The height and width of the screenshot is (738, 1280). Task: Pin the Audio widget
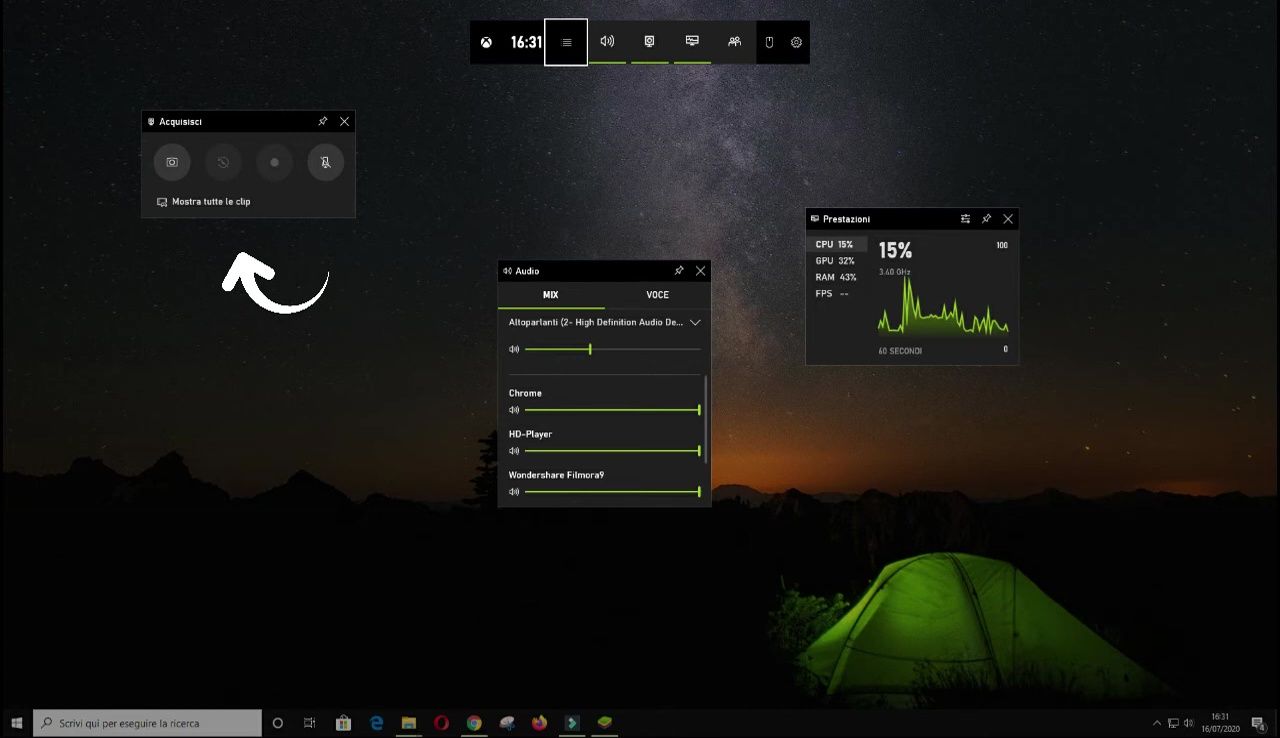click(679, 270)
